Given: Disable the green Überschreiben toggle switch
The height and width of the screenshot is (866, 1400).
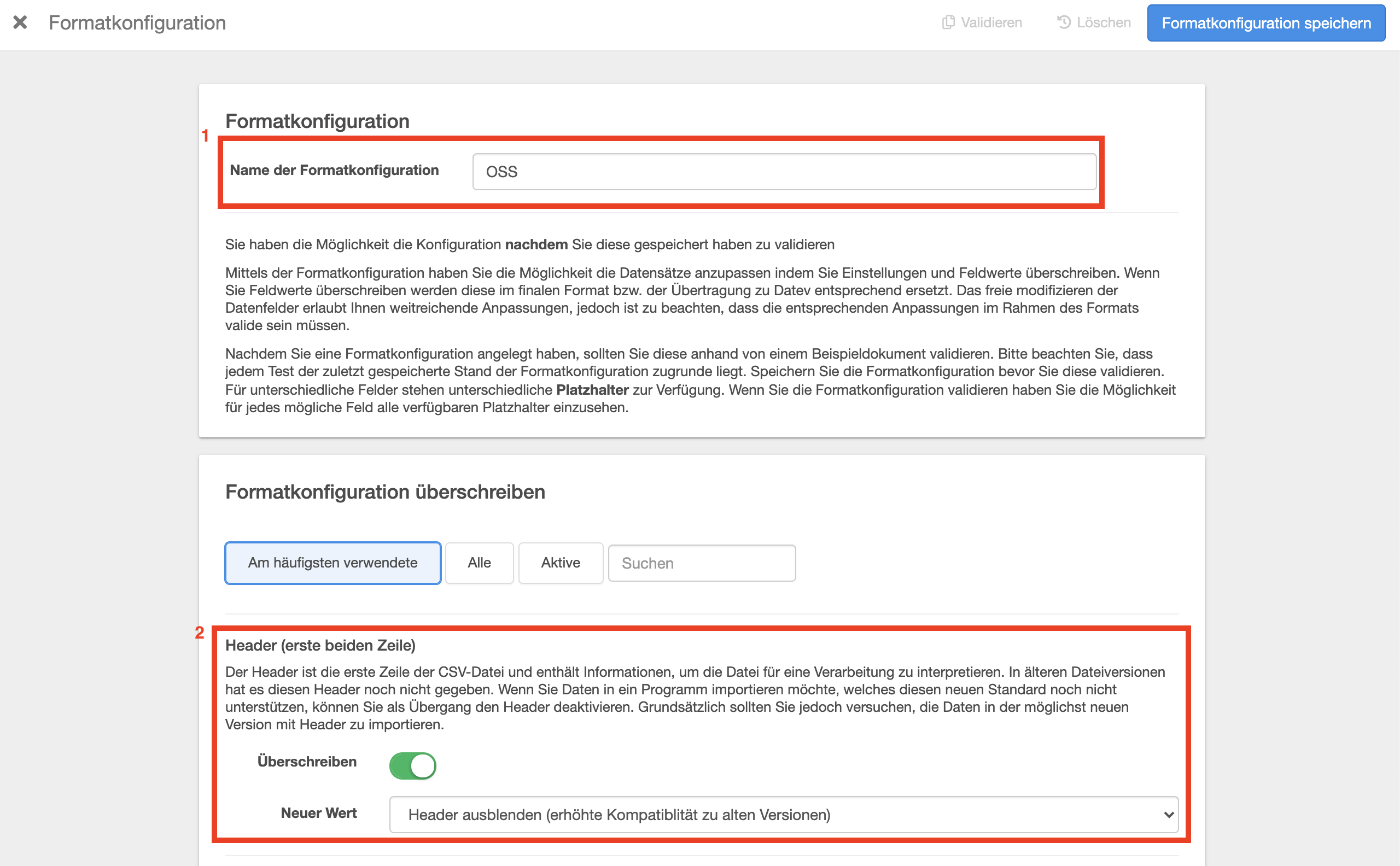Looking at the screenshot, I should [412, 766].
